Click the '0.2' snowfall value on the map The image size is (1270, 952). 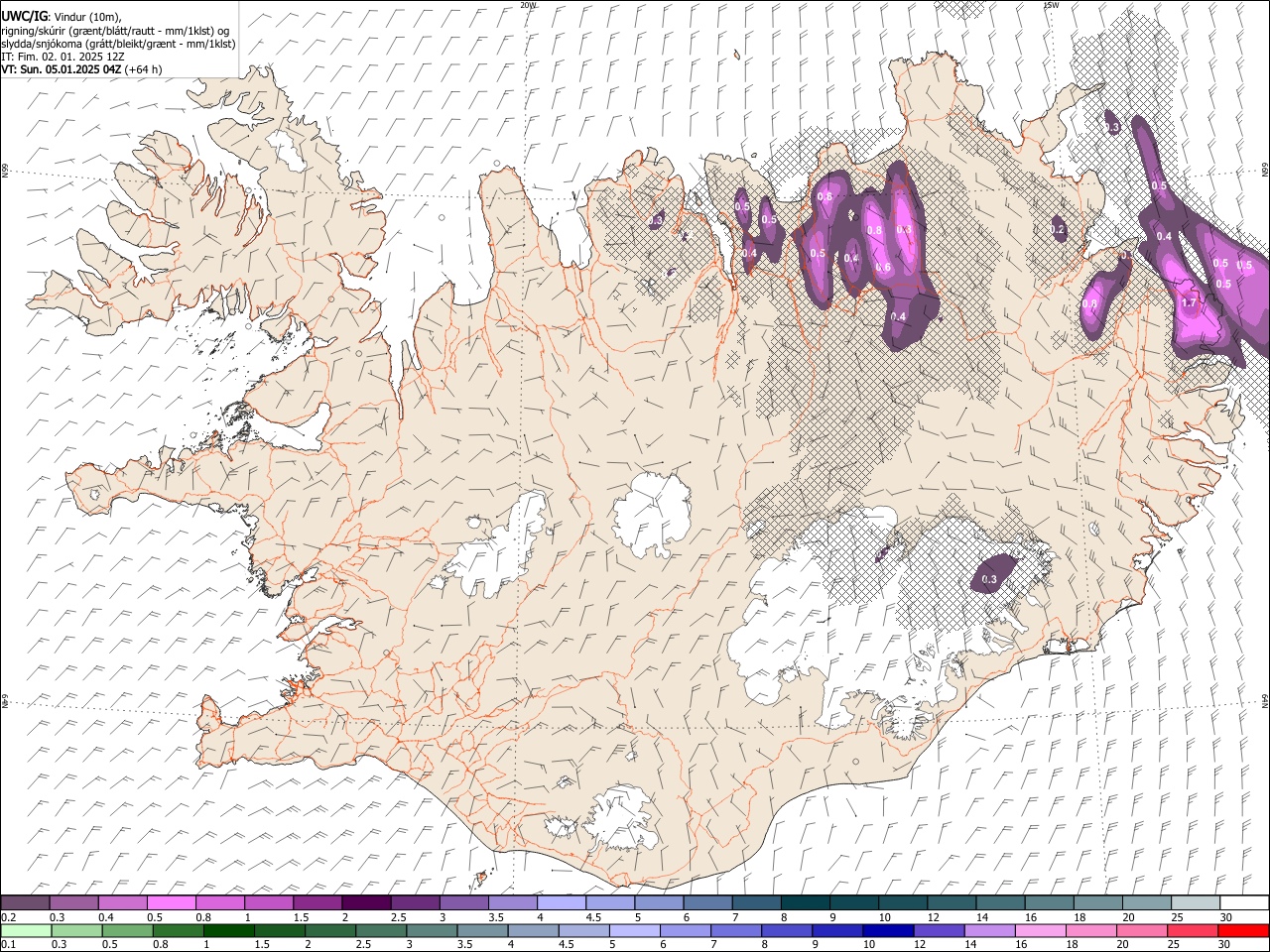click(1058, 230)
